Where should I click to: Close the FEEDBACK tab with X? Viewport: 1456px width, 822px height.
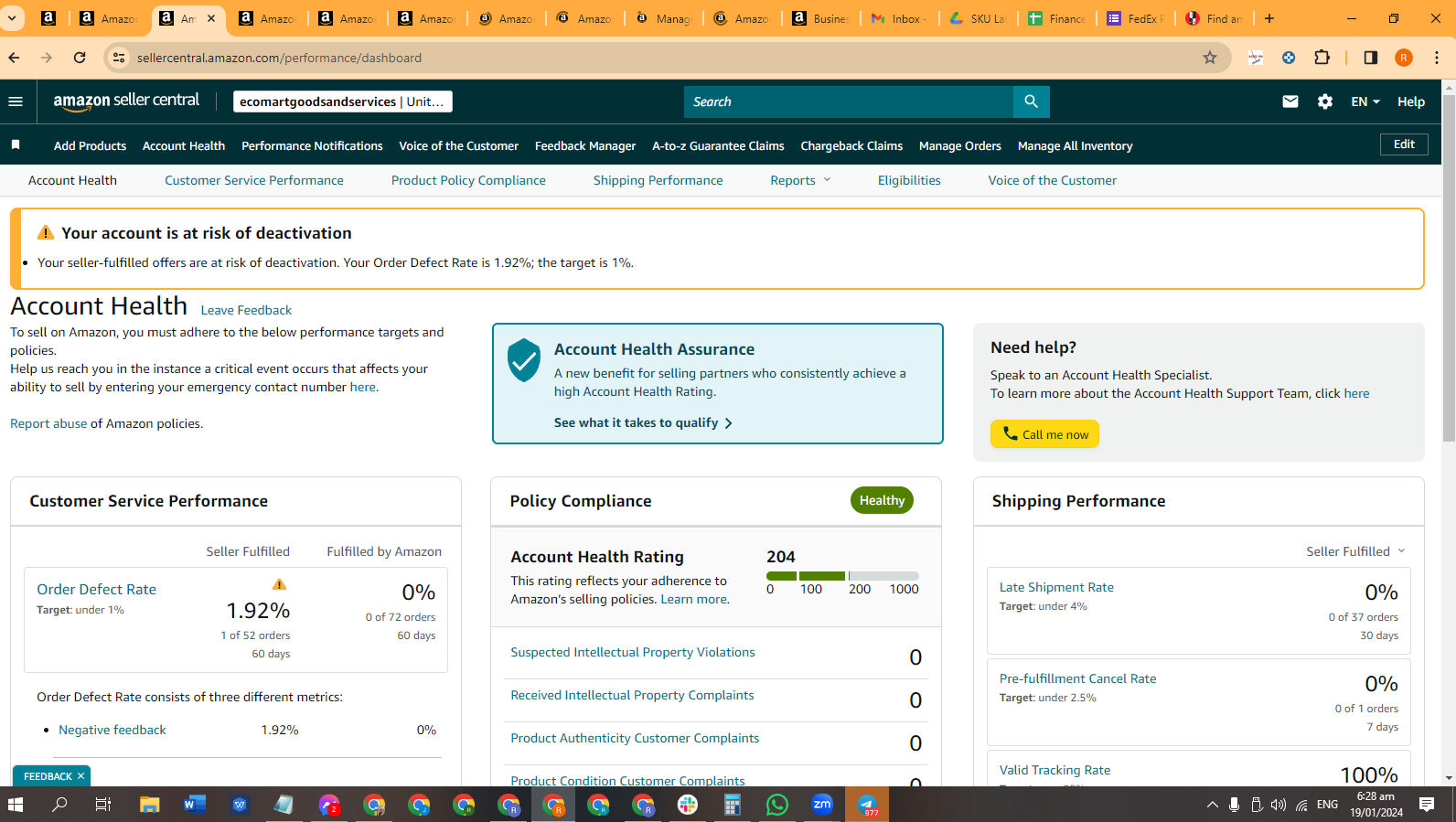pyautogui.click(x=81, y=776)
